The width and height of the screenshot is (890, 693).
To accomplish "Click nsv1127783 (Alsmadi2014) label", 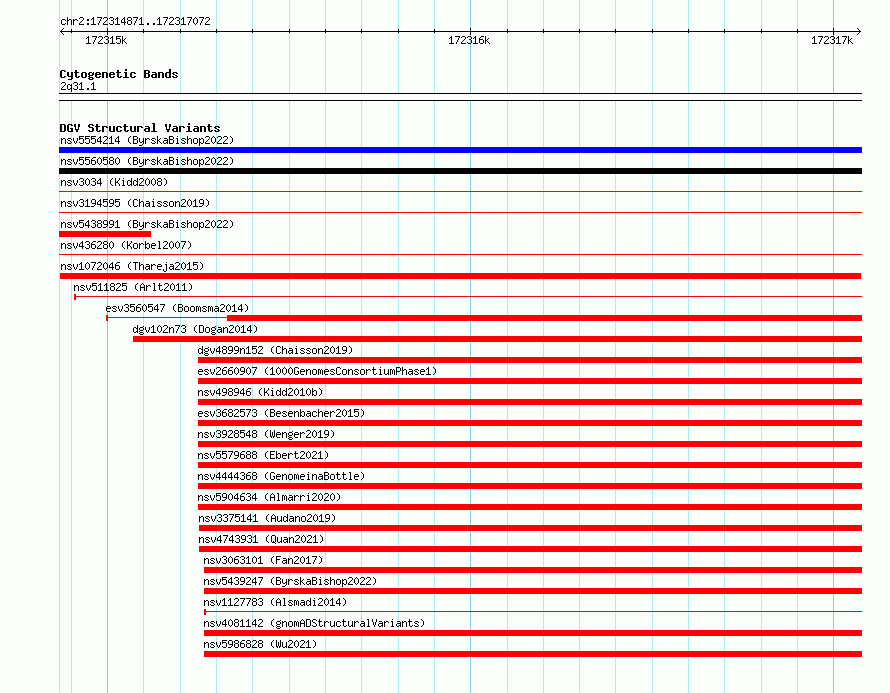I will pyautogui.click(x=275, y=602).
